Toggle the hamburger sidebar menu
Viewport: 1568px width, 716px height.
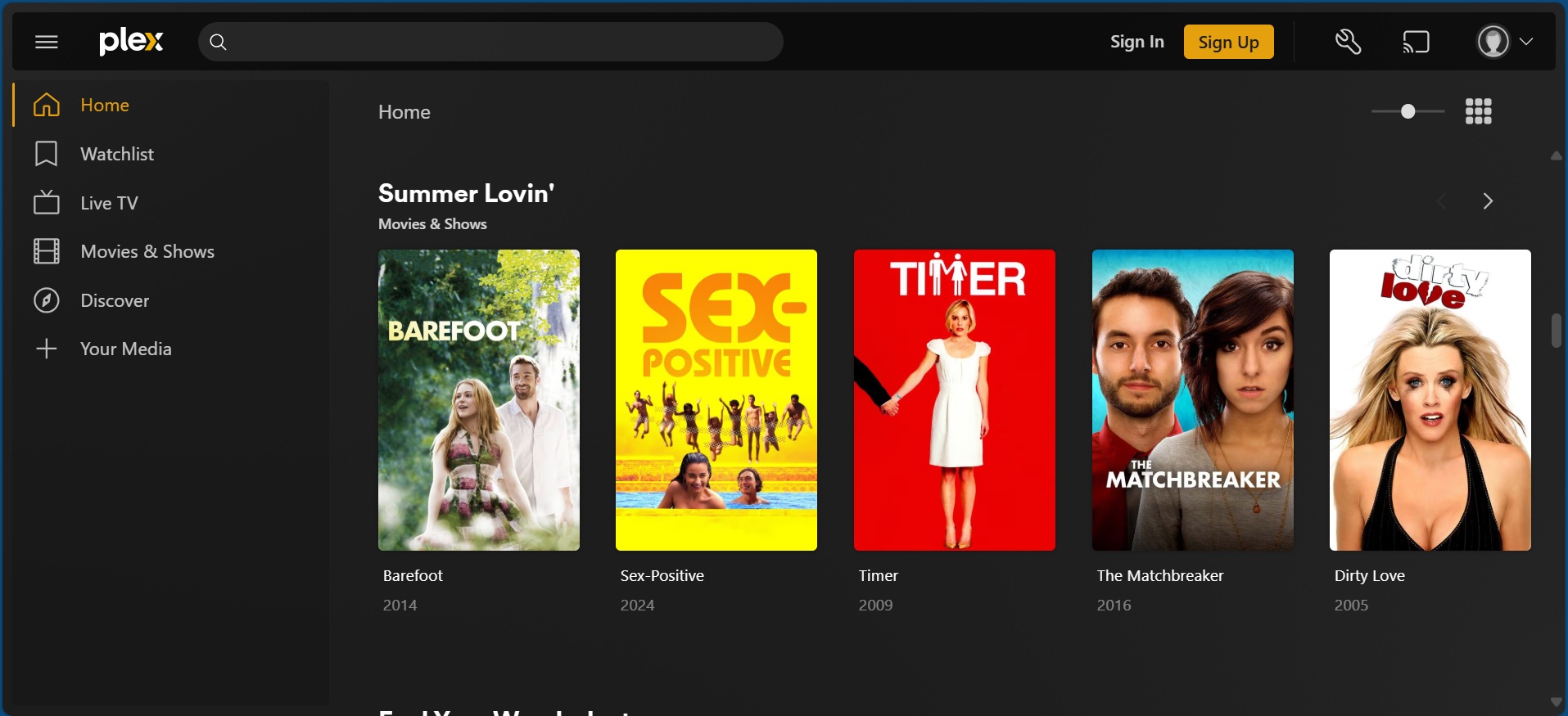pos(47,42)
